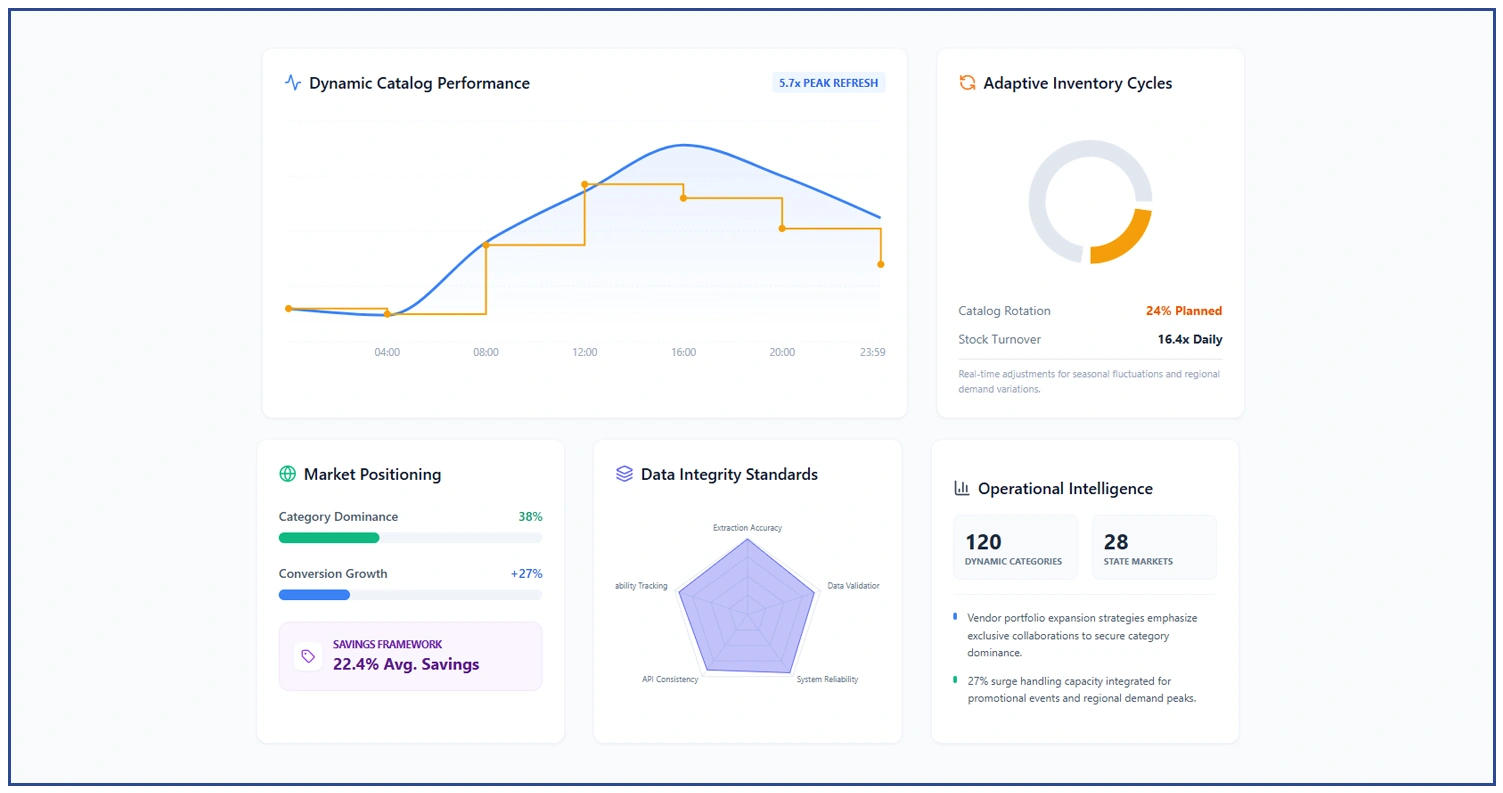Click the stacked layers icon beside Data Integrity Standards
Viewport: 1503px width, 793px height.
[624, 474]
